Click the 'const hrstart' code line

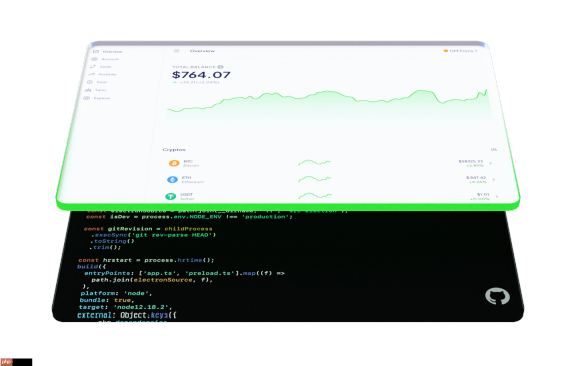tap(146, 260)
